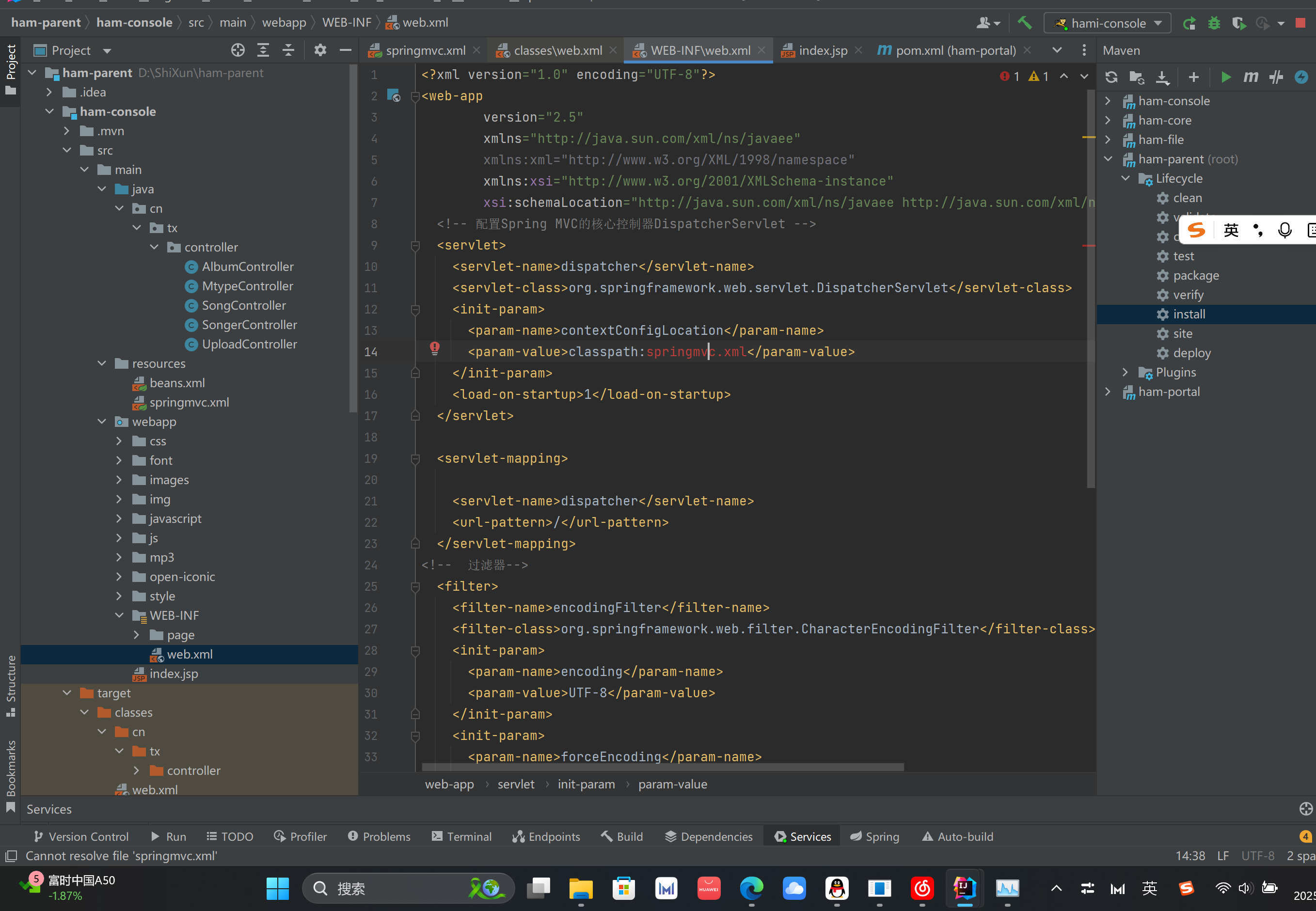Click the Debug bug icon in toolbar
Viewport: 1316px width, 911px height.
point(1214,23)
